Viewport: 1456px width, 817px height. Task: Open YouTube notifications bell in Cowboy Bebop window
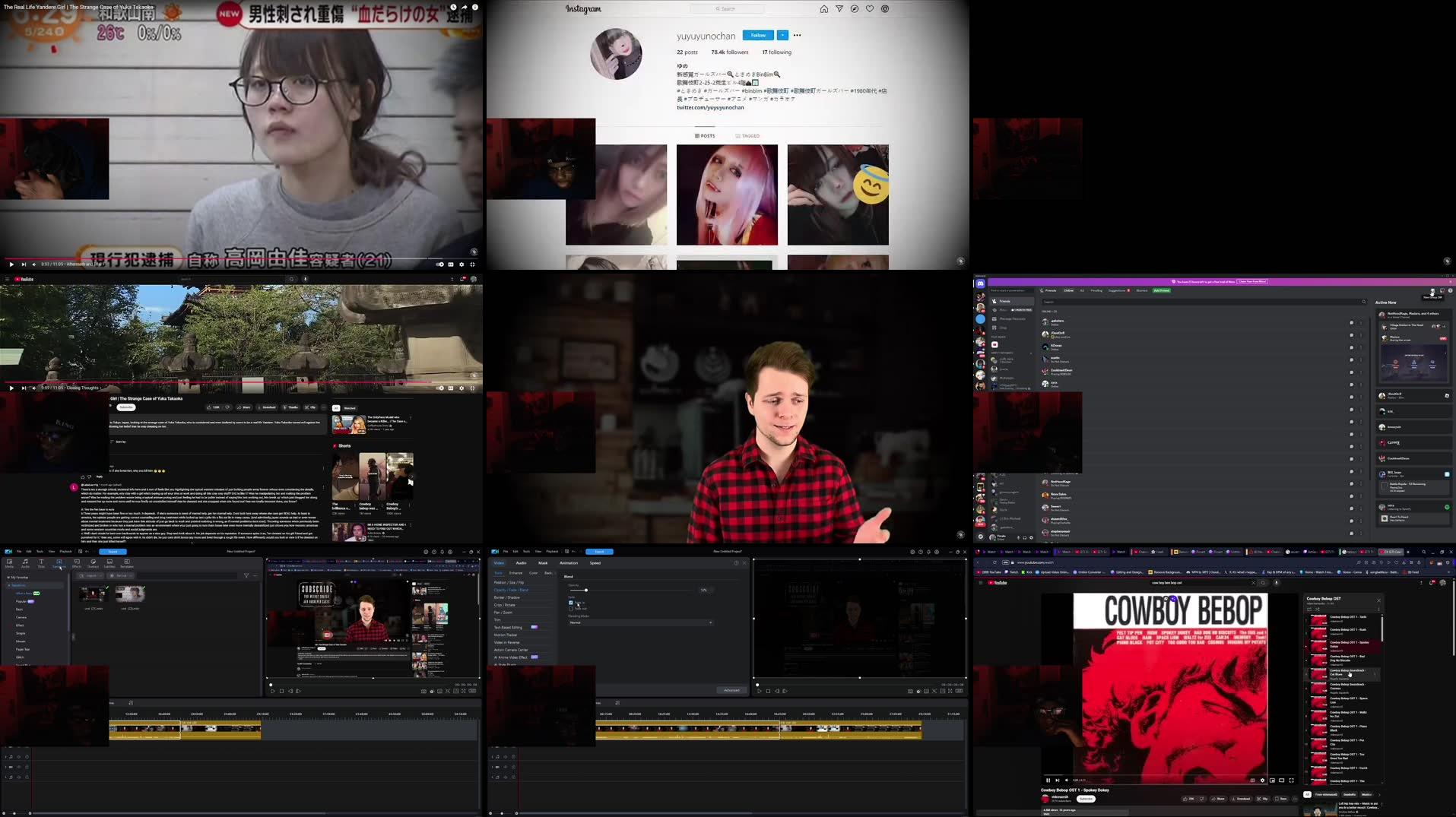(x=1432, y=583)
